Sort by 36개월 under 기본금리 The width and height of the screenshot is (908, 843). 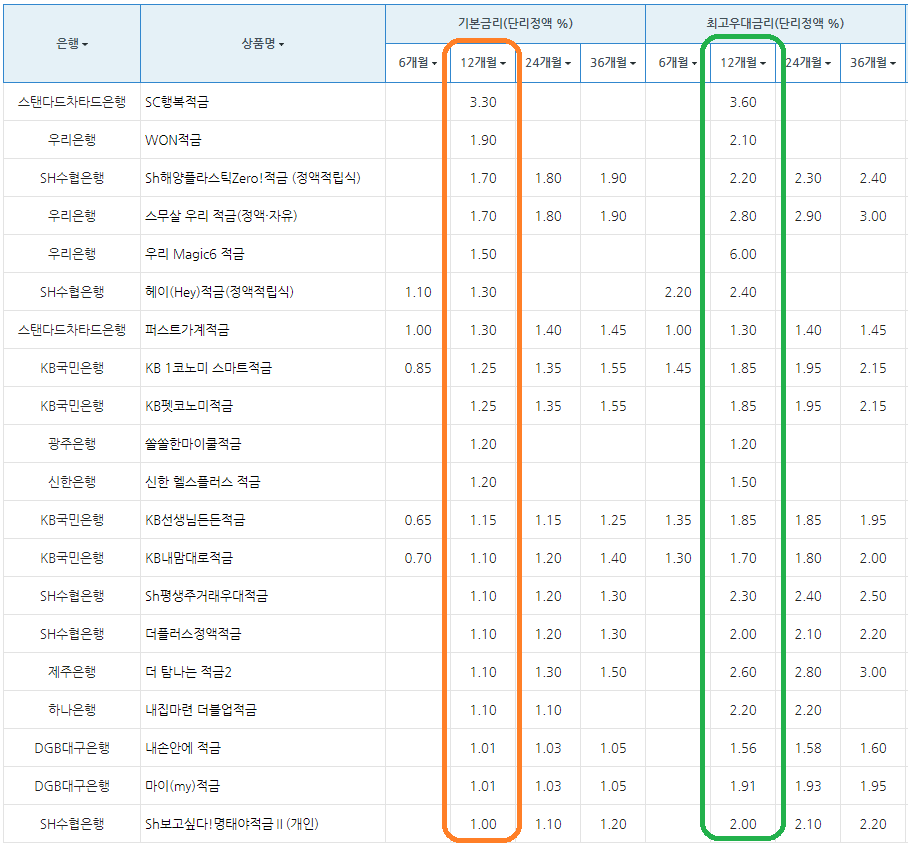click(613, 63)
